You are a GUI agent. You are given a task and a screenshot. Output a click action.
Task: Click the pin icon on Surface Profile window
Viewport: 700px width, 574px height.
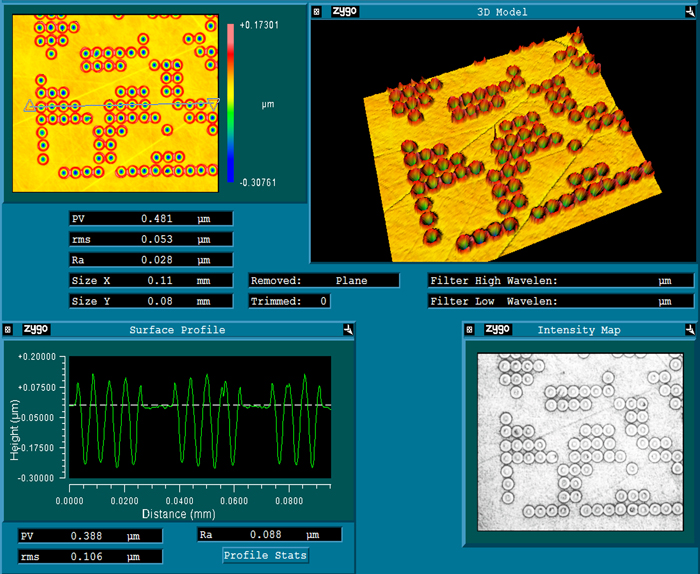tap(346, 329)
